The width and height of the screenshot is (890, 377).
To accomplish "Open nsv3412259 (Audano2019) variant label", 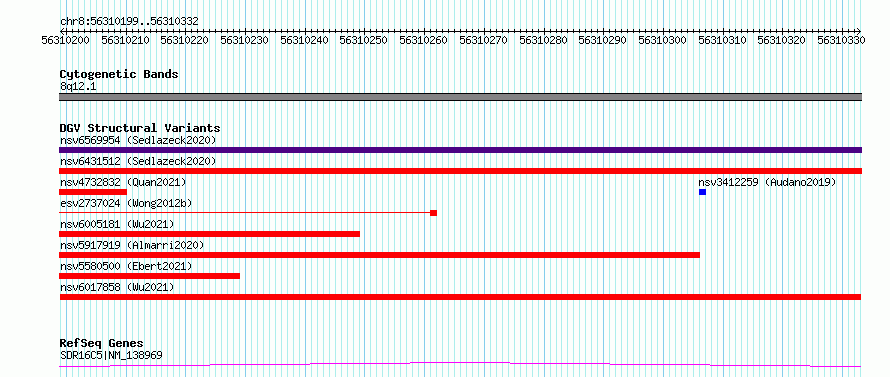I will pyautogui.click(x=767, y=182).
